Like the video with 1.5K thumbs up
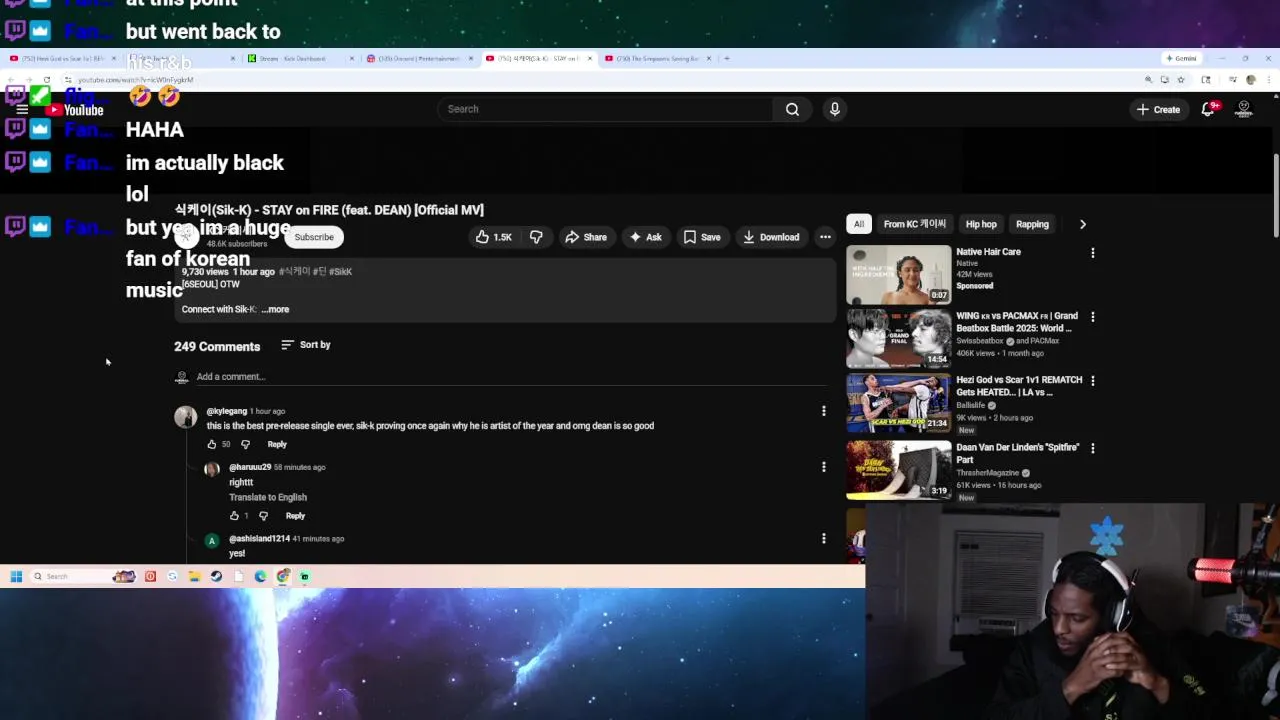The width and height of the screenshot is (1280, 720). pos(494,237)
